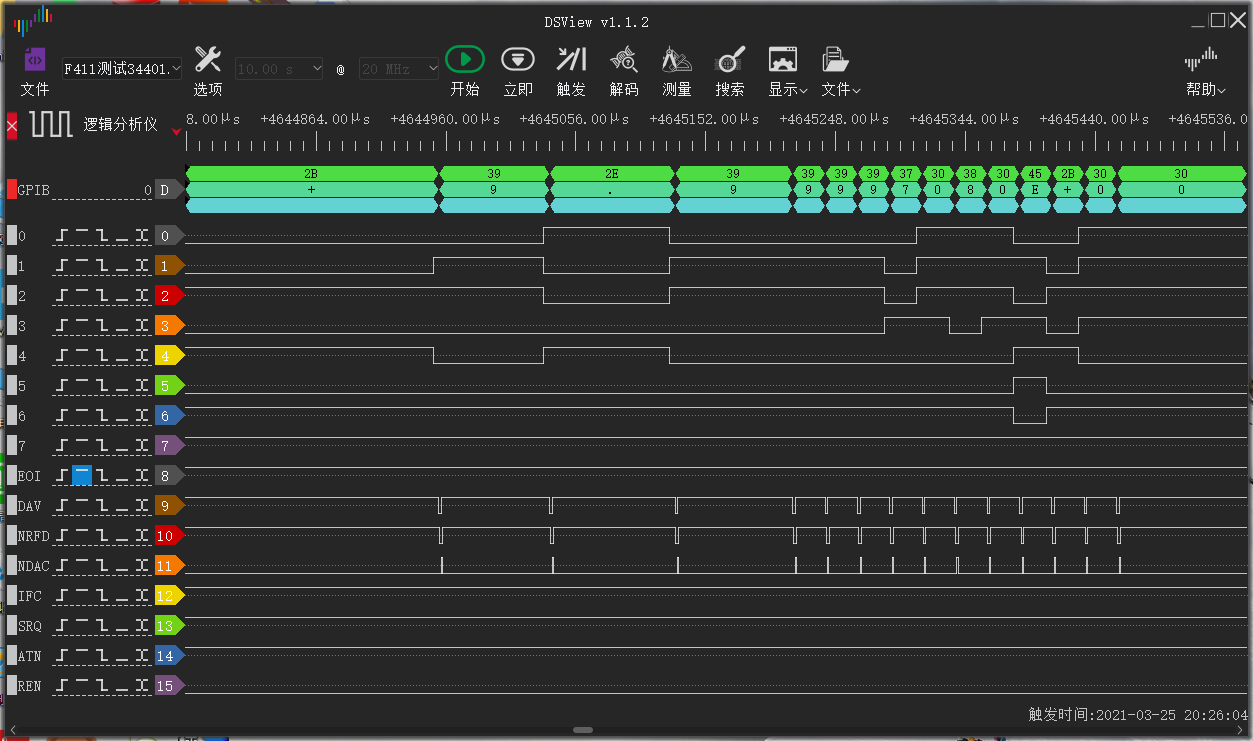Viewport: 1253px width, 741px height.
Task: Click the horizontal scrollbar at the bottom
Action: [x=583, y=730]
